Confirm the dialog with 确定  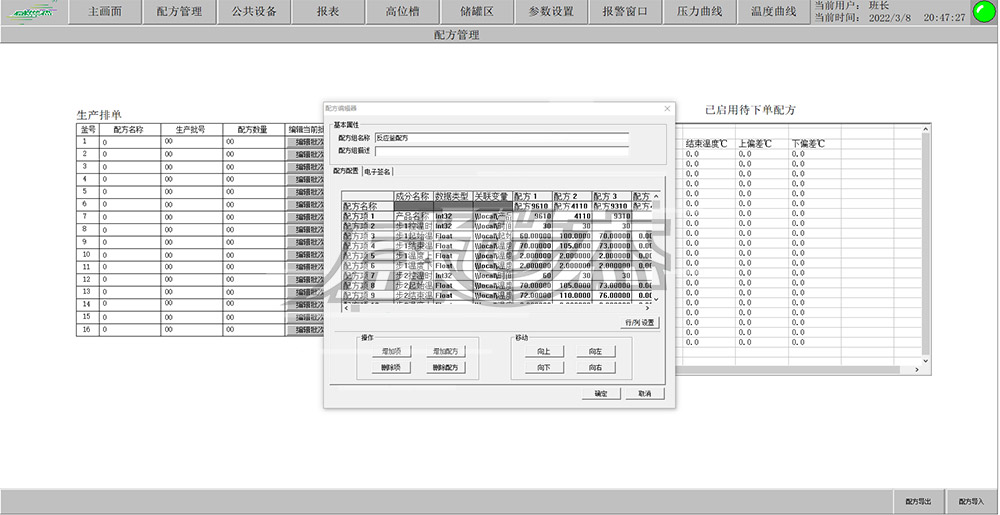click(600, 394)
